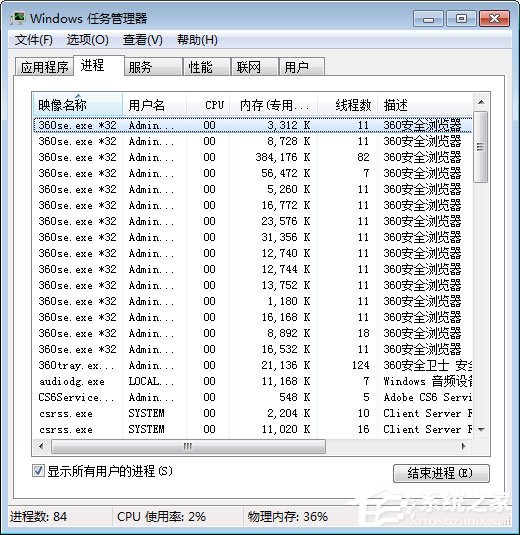
Task: Sort by 描述 column header
Action: click(425, 104)
